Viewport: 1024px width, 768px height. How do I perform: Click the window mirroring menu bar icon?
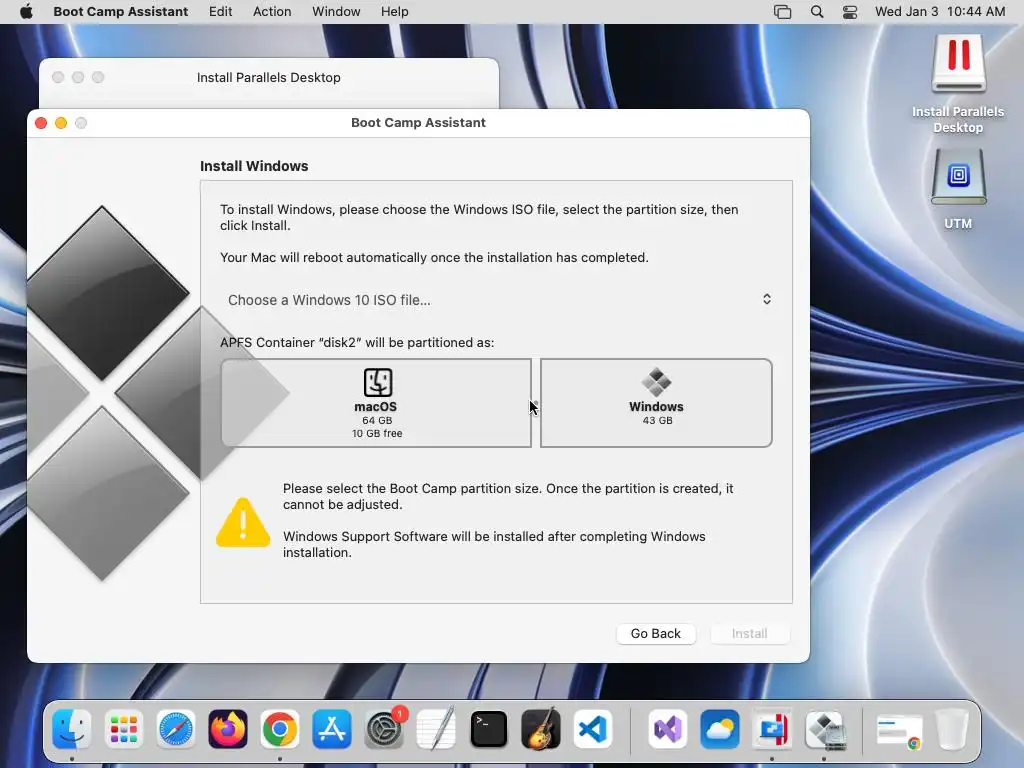(x=782, y=12)
